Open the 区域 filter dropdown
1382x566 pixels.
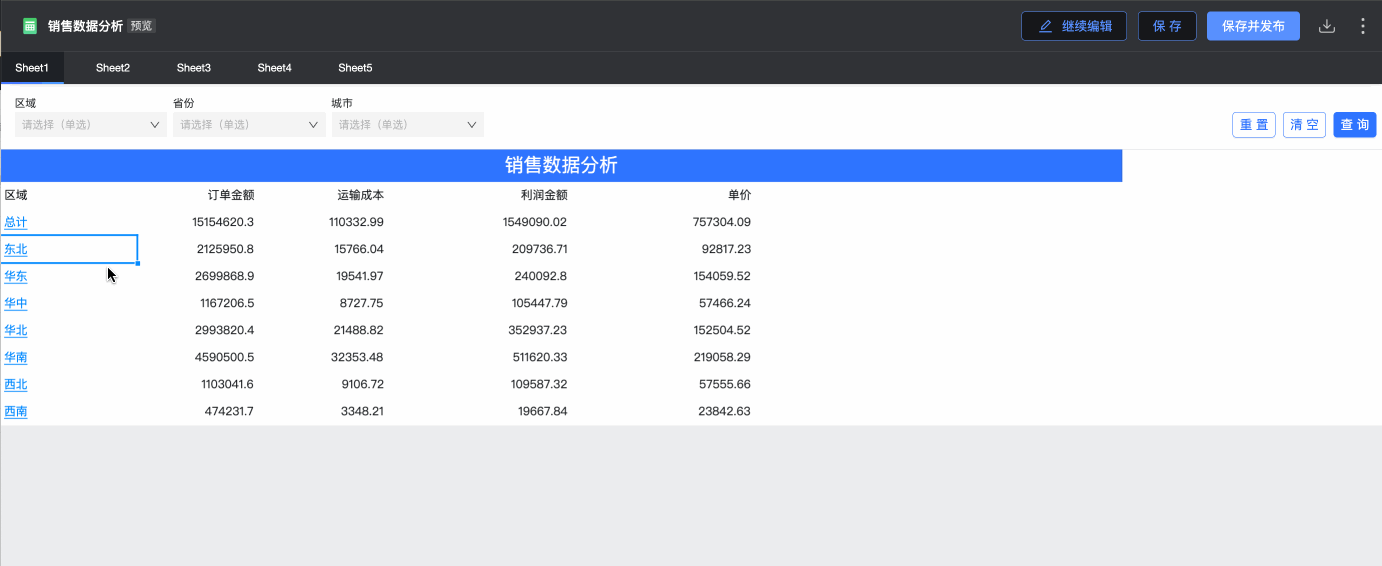(91, 125)
